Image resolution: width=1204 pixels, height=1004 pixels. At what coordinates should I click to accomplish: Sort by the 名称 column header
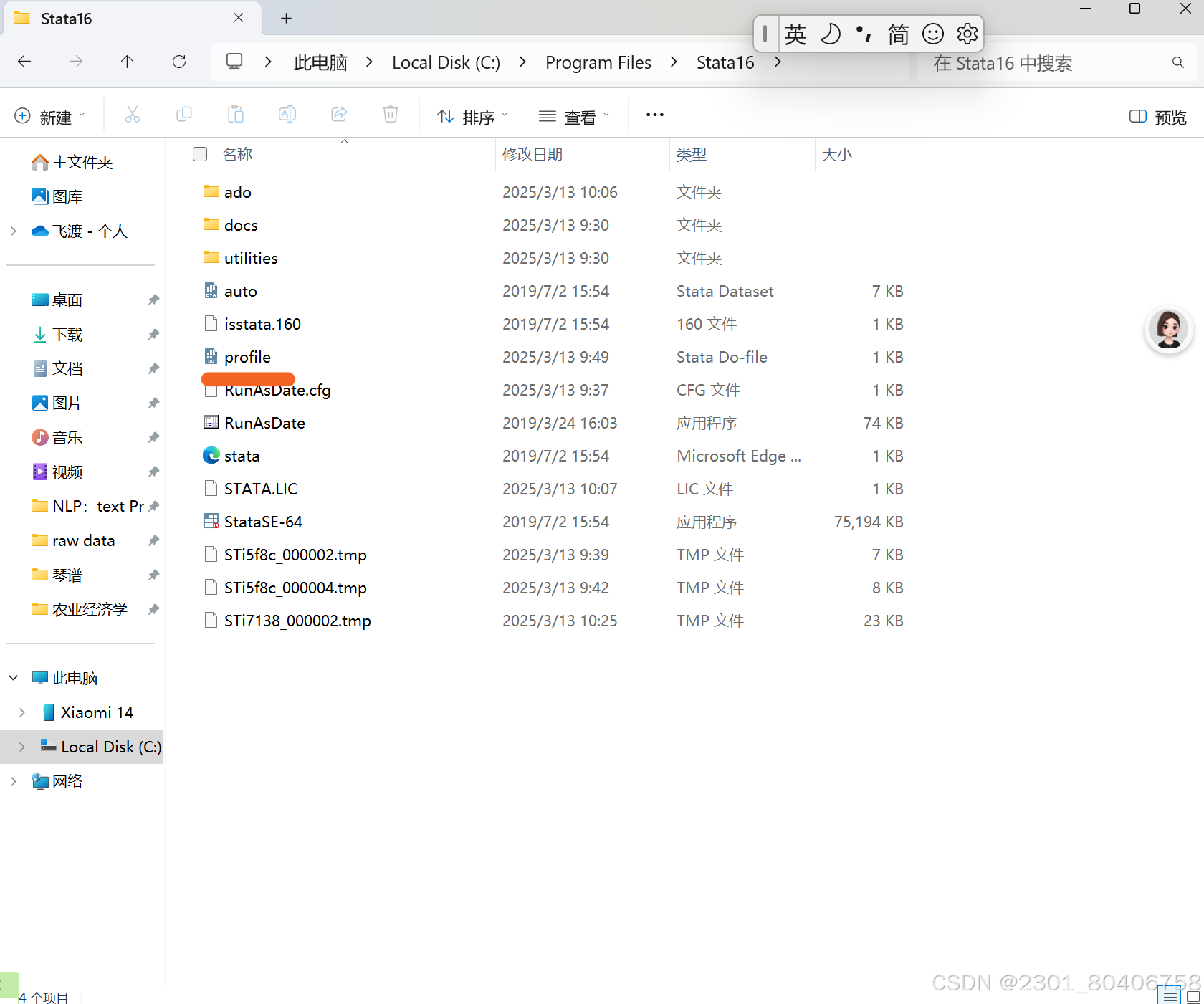click(237, 154)
